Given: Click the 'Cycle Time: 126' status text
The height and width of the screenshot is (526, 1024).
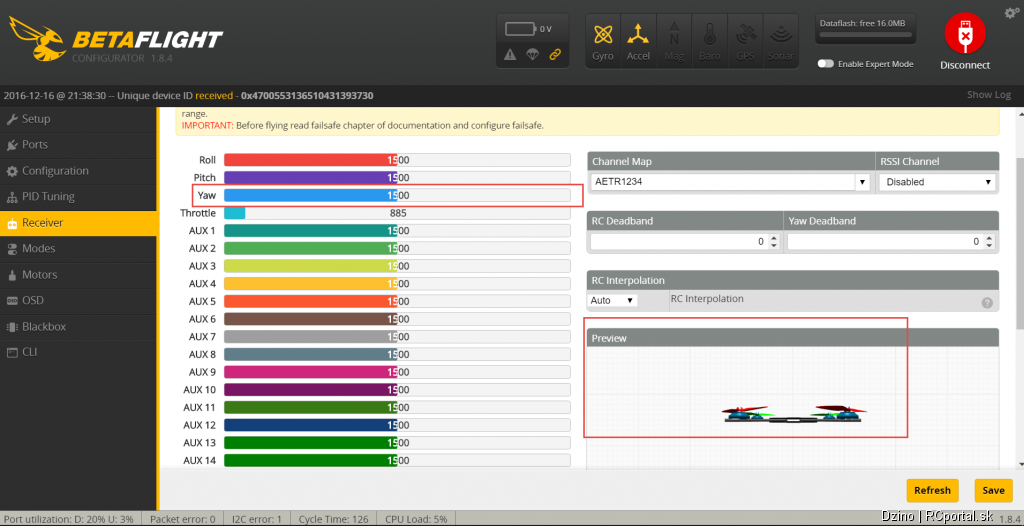Looking at the screenshot, I should 333,519.
